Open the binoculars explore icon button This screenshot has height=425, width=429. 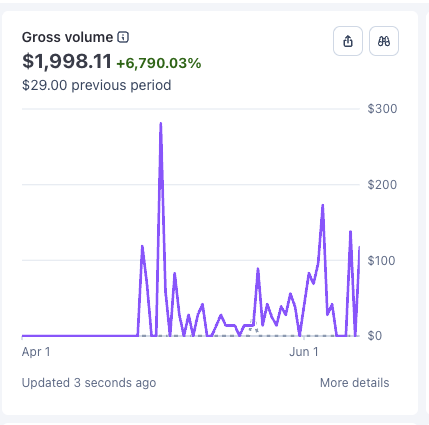point(384,41)
